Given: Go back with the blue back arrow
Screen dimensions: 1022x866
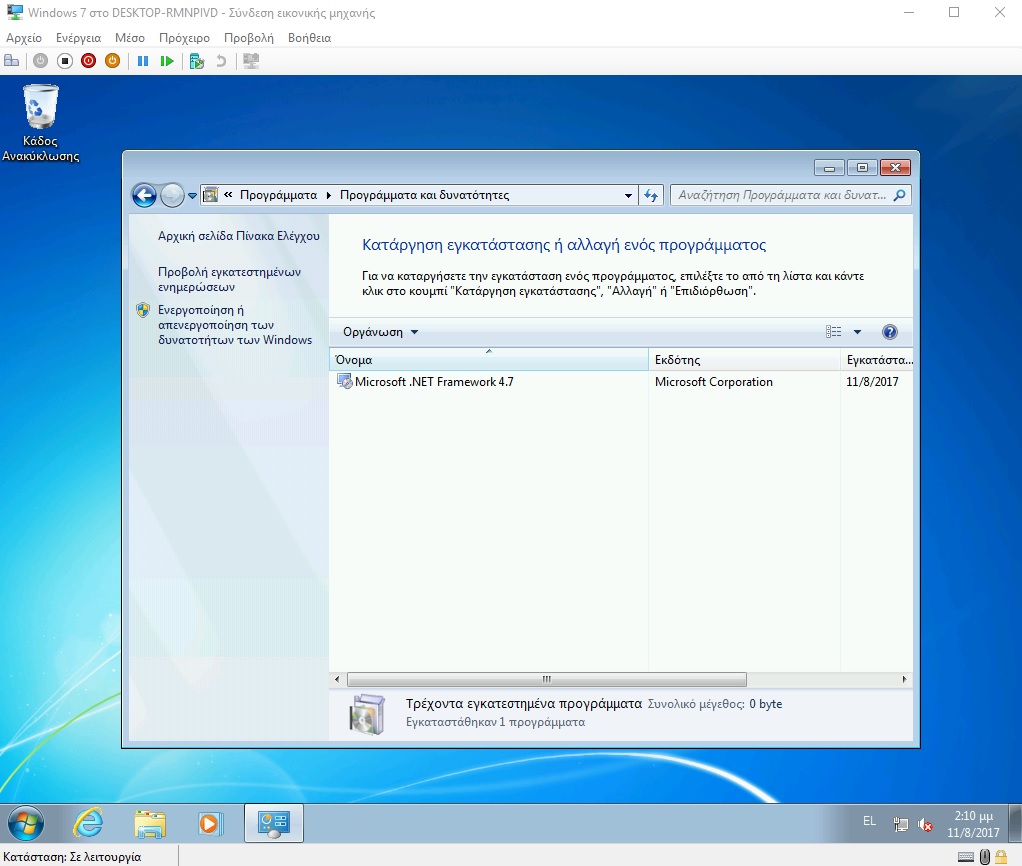Looking at the screenshot, I should [x=144, y=195].
